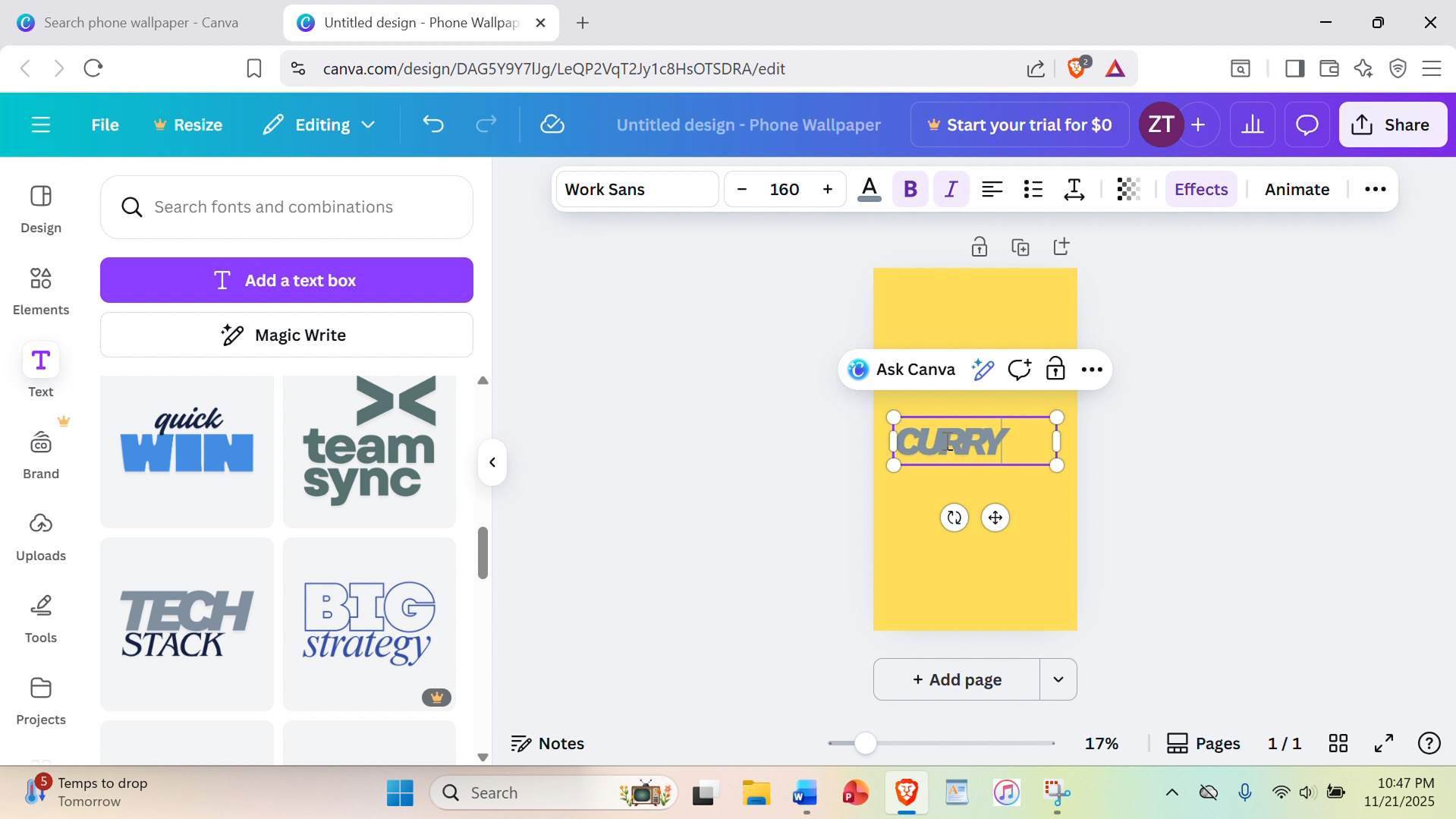Toggle the Pages view
Screen dimensions: 1456x819
click(1203, 743)
